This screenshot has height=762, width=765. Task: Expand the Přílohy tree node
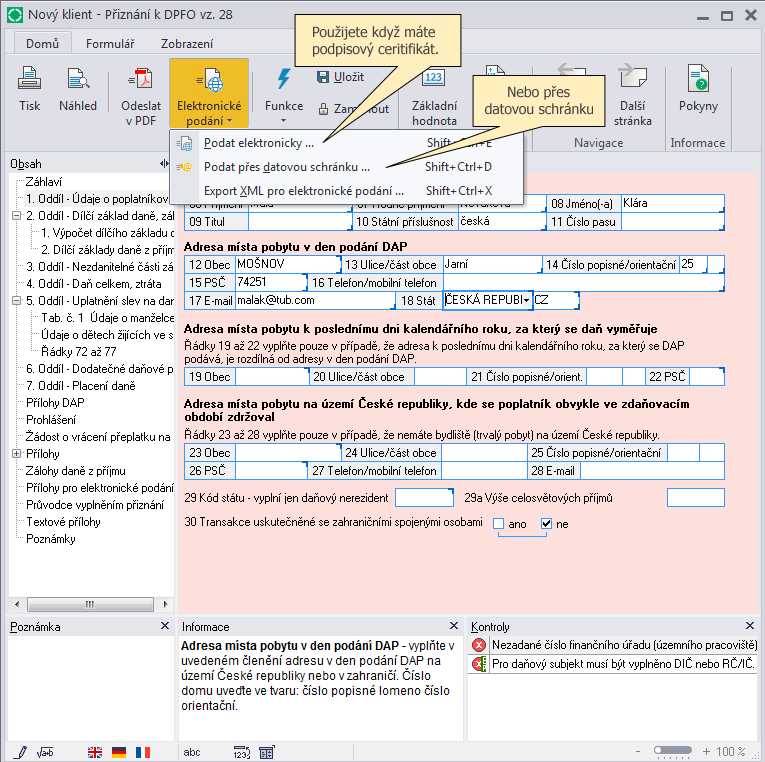point(15,453)
